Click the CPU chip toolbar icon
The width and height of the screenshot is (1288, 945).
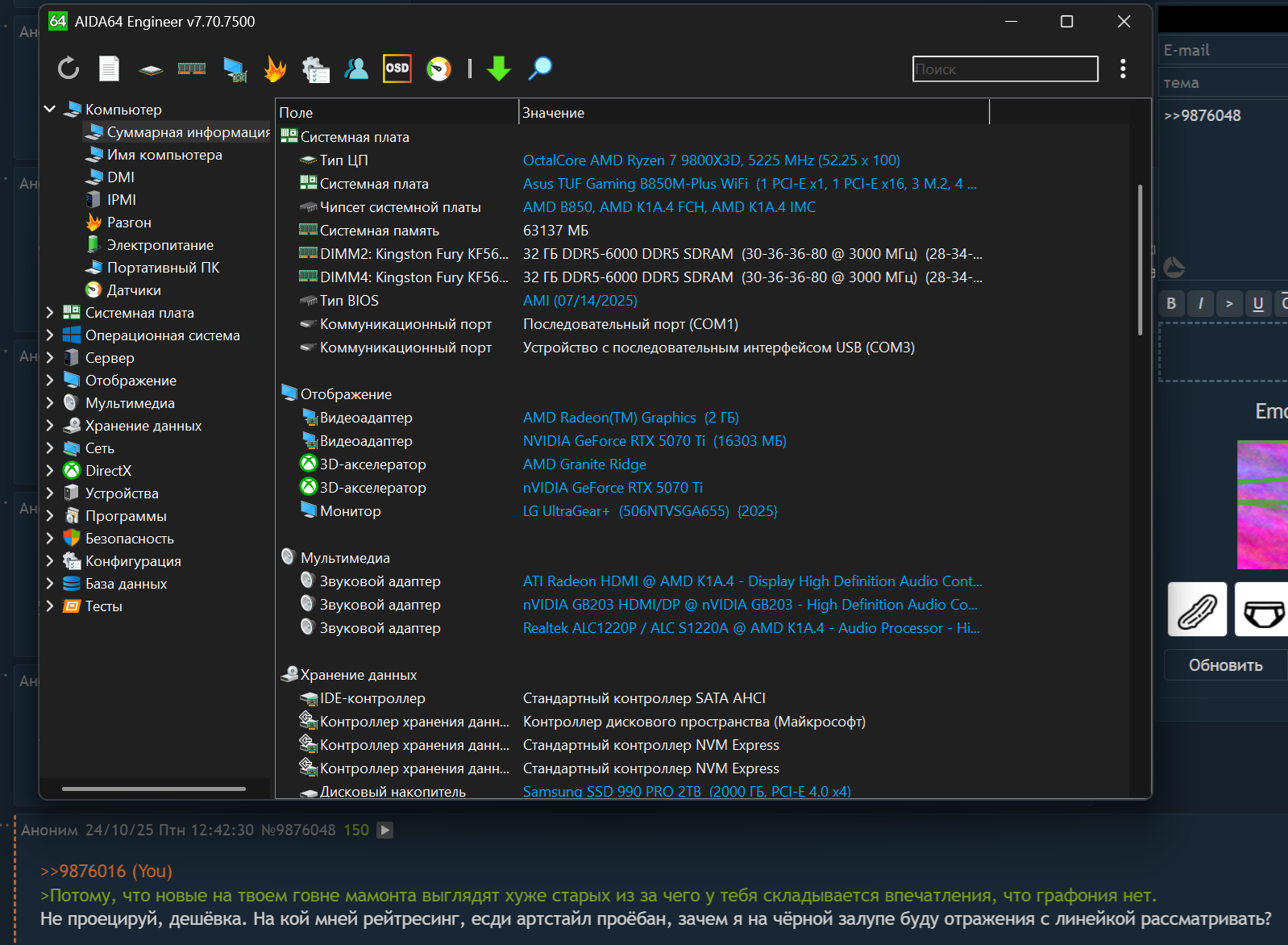pos(151,69)
